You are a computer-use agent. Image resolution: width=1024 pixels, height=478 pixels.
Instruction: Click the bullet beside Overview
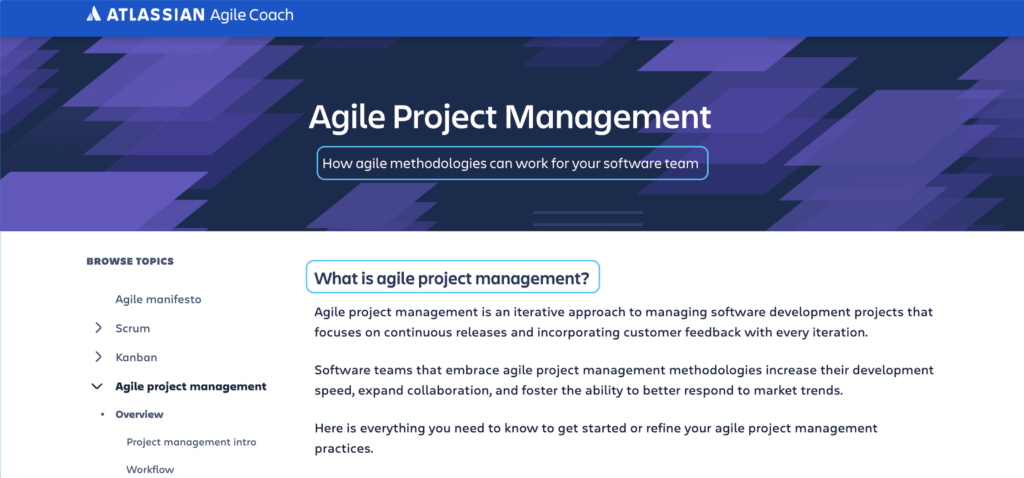(x=101, y=414)
